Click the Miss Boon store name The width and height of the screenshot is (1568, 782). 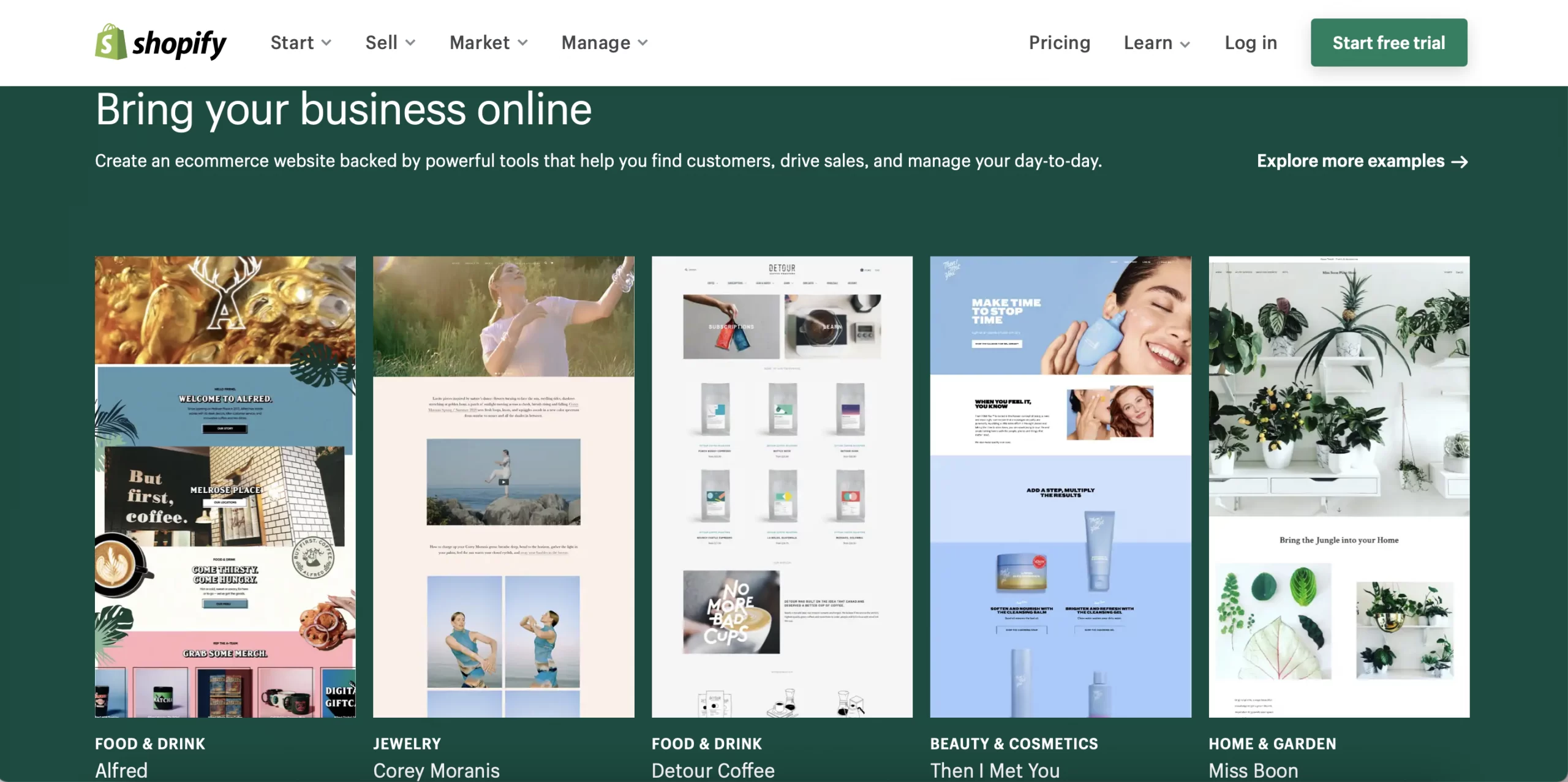(x=1253, y=770)
